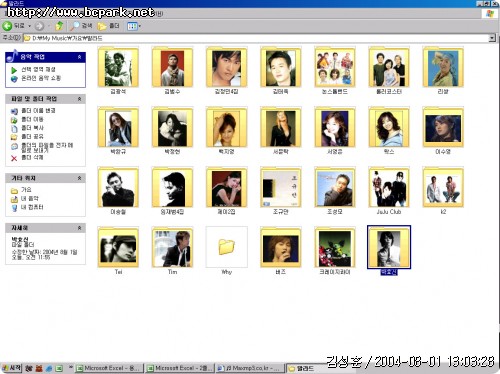Select the 조성모 folder
Screen dimensions: 500x374
click(335, 191)
